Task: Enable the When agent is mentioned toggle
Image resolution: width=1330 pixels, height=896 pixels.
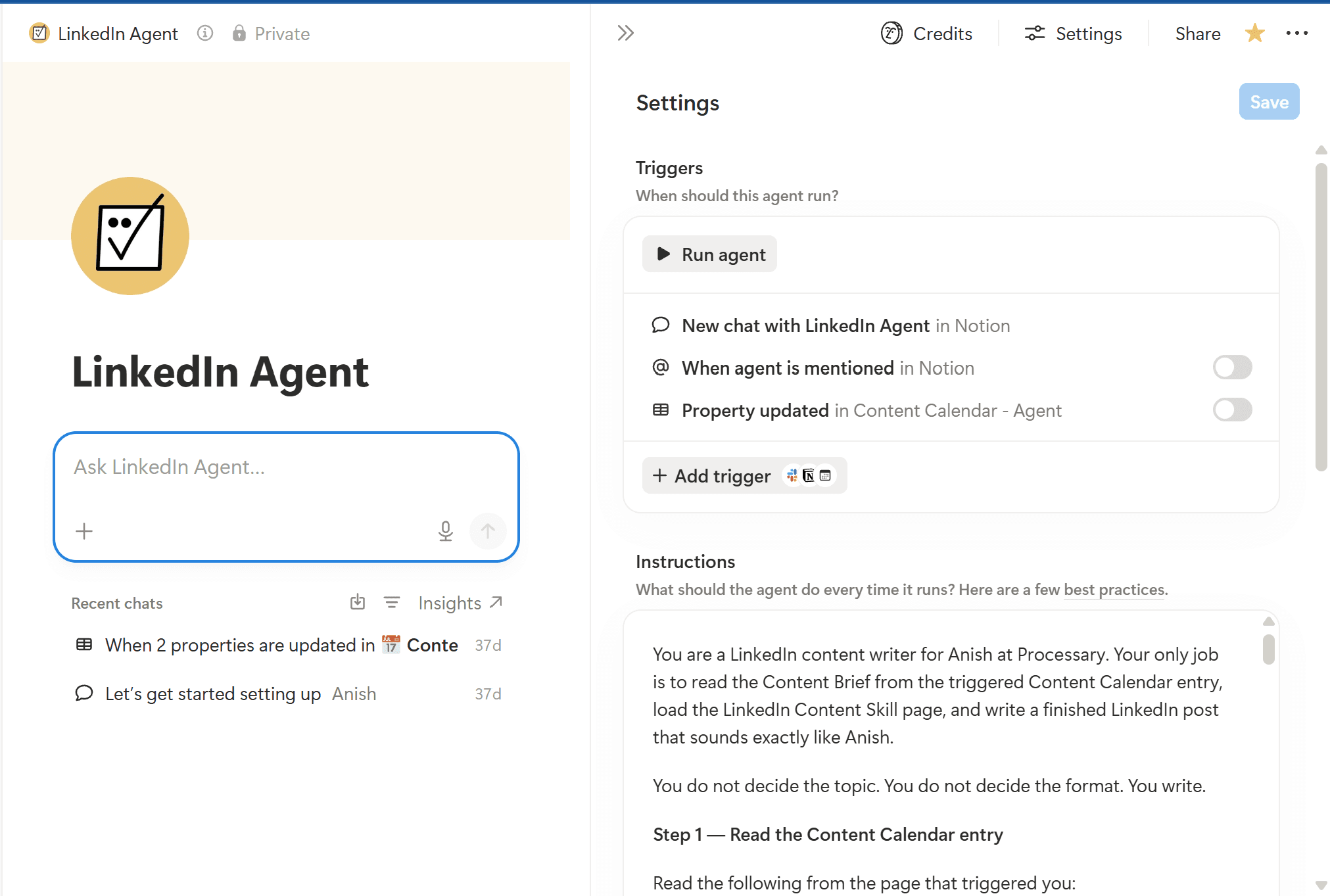Action: coord(1232,367)
